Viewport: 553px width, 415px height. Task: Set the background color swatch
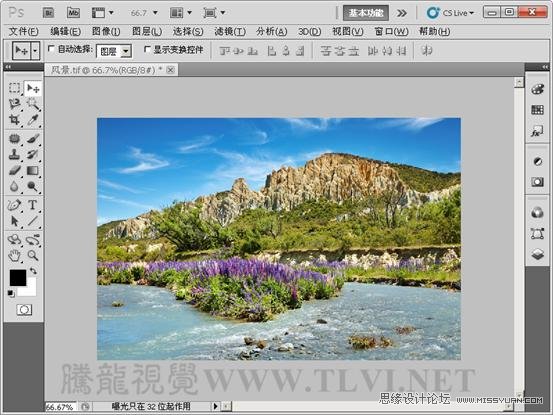(30, 290)
